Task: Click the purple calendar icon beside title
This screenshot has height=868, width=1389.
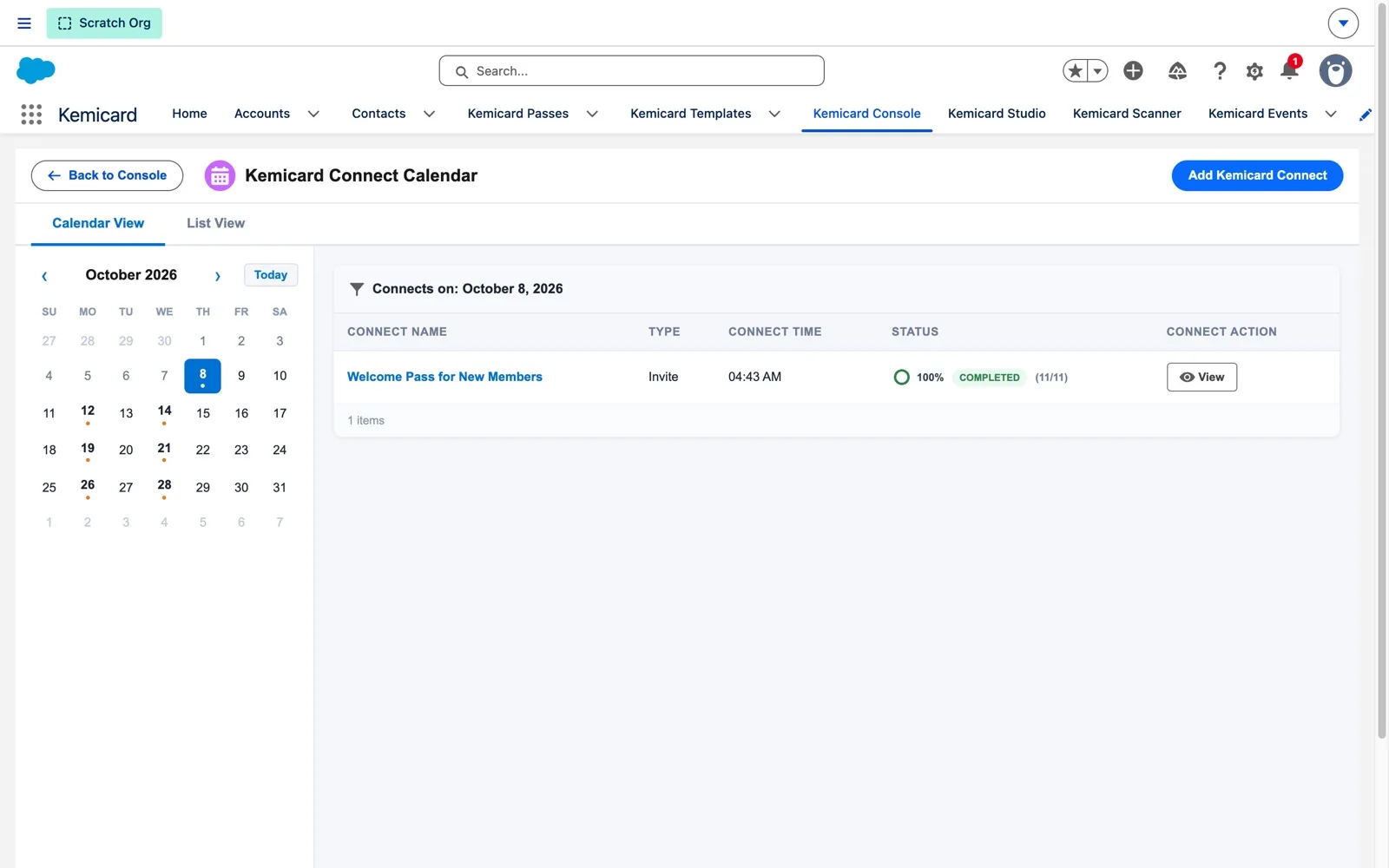Action: click(220, 176)
